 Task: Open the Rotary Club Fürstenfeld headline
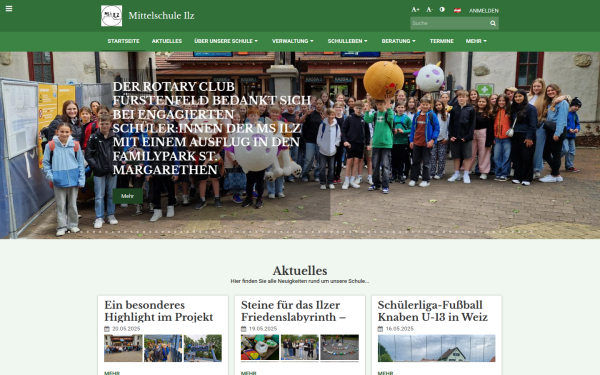tap(211, 128)
